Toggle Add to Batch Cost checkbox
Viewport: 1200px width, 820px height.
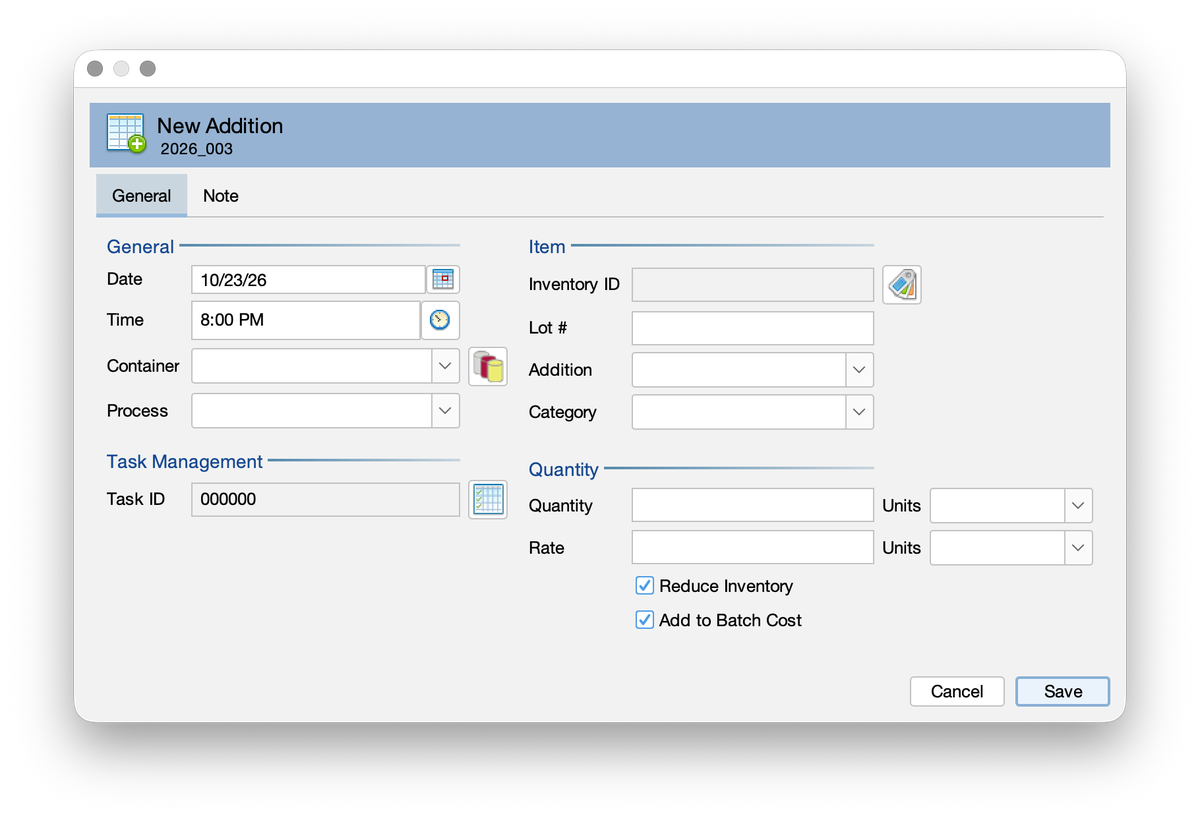(645, 620)
